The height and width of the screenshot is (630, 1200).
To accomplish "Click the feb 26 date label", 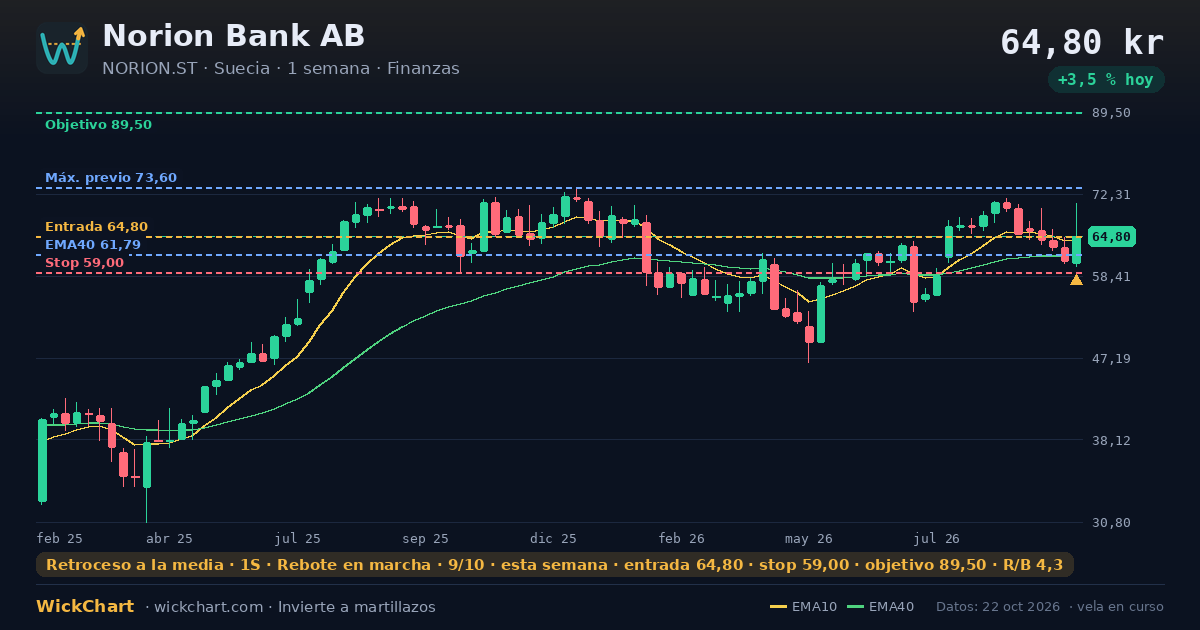I will [x=682, y=538].
